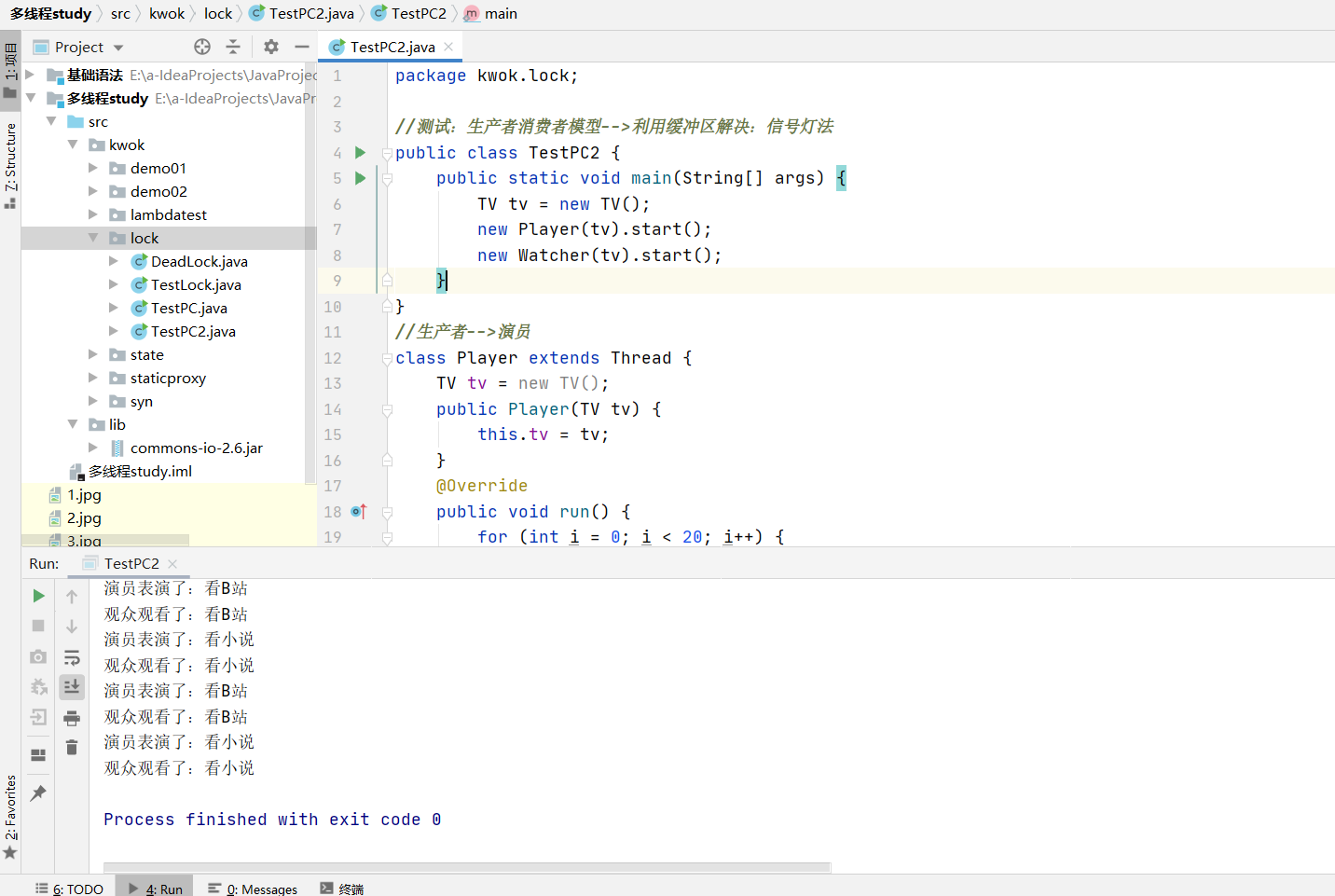Toggle the 1: 项目 side tab

coord(10,70)
